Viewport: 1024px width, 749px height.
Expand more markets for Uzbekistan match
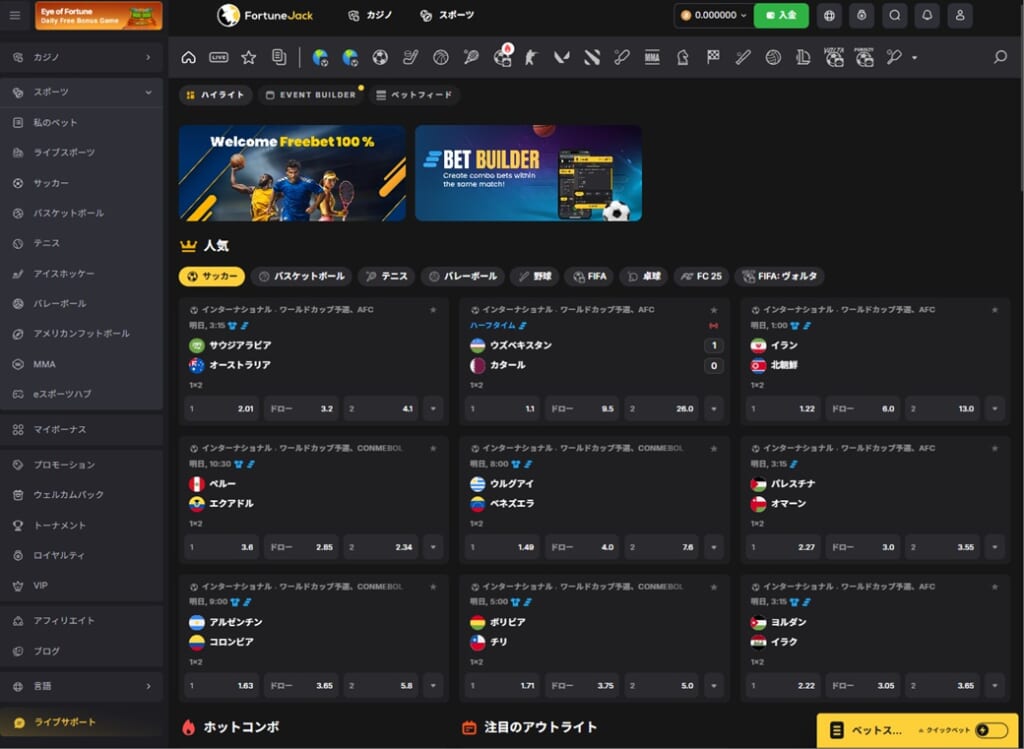[714, 409]
